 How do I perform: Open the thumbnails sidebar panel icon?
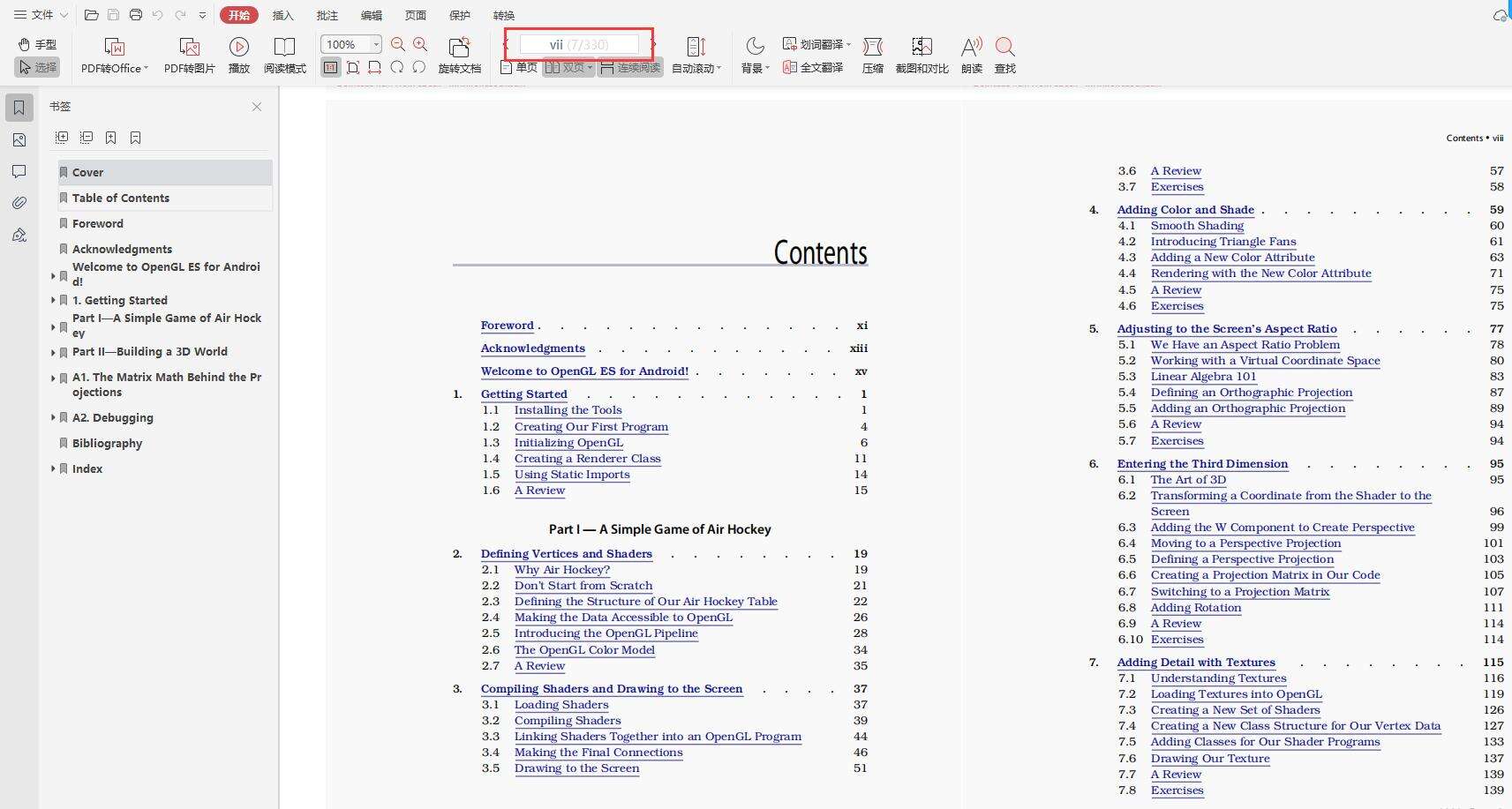tap(19, 139)
